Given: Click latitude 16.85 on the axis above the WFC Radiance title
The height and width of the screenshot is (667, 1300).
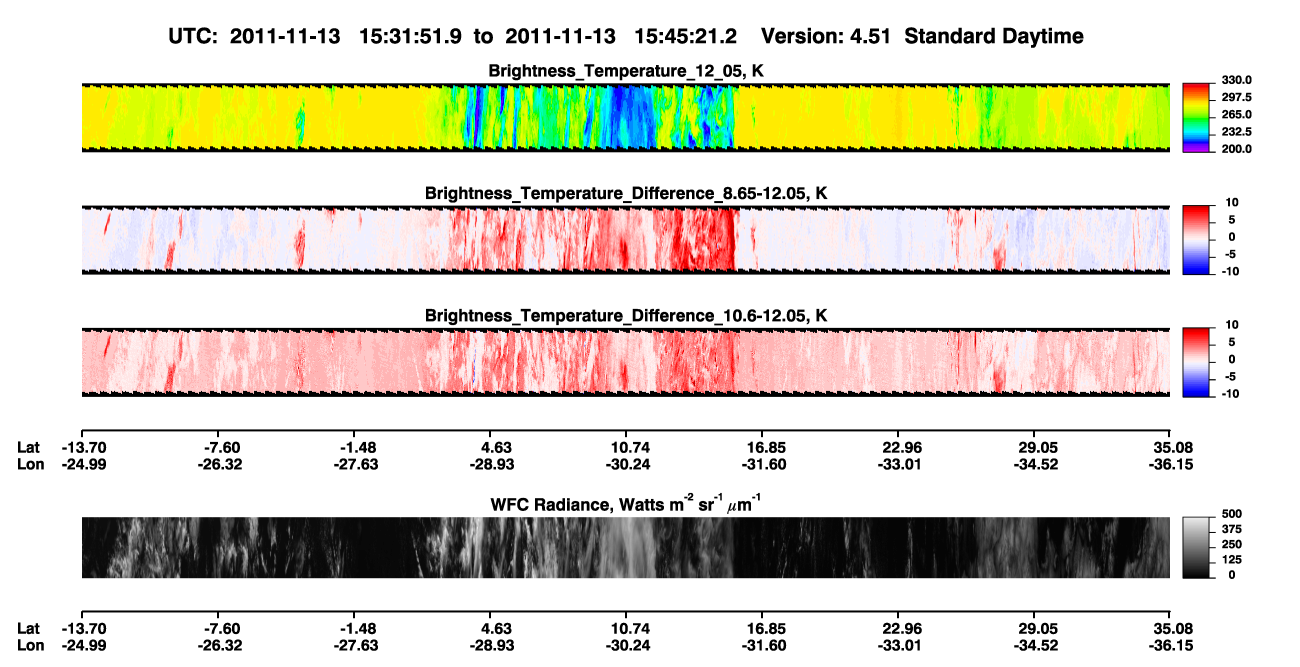Looking at the screenshot, I should point(766,447).
